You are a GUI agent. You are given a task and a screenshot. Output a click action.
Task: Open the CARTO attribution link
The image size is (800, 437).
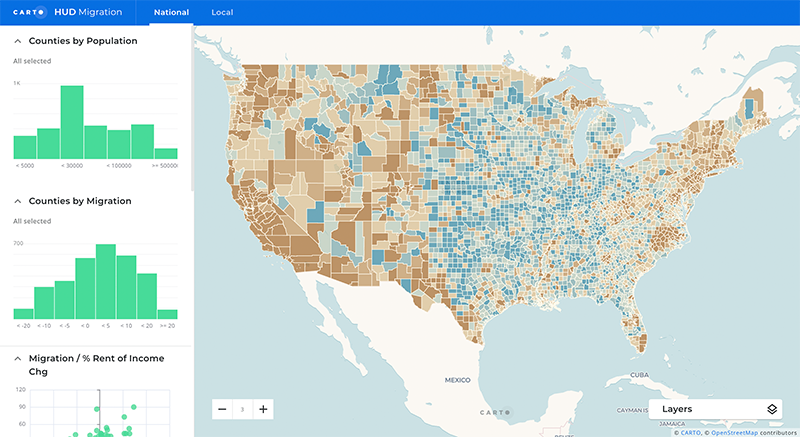[x=691, y=432]
